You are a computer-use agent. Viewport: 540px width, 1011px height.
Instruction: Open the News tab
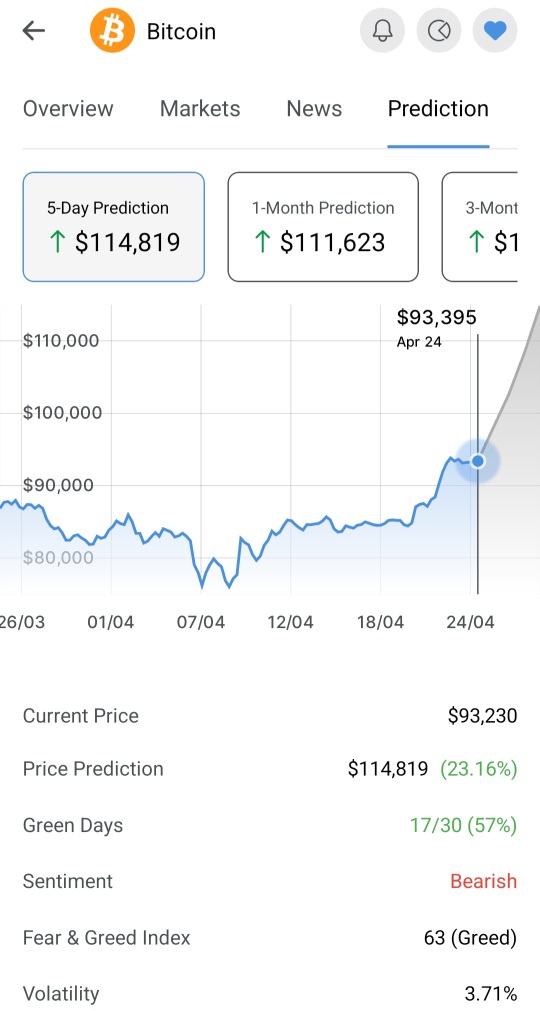pyautogui.click(x=314, y=108)
